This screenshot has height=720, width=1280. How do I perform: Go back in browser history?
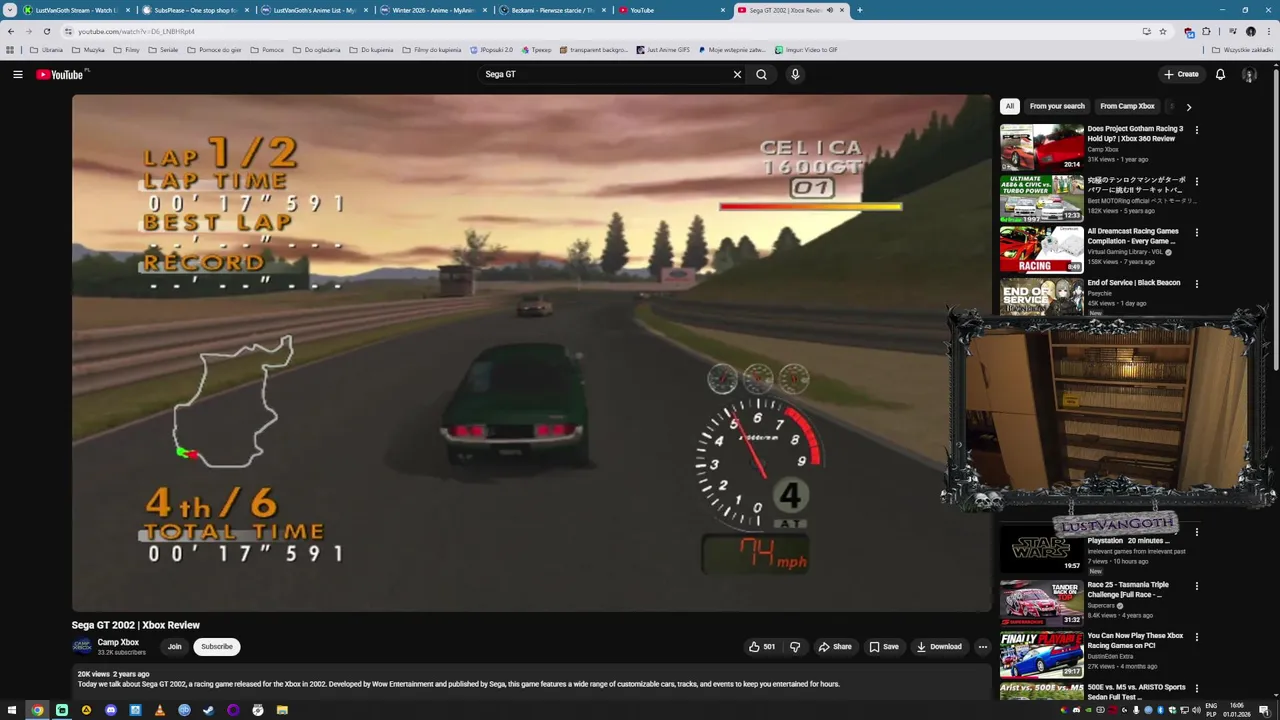pyautogui.click(x=11, y=31)
